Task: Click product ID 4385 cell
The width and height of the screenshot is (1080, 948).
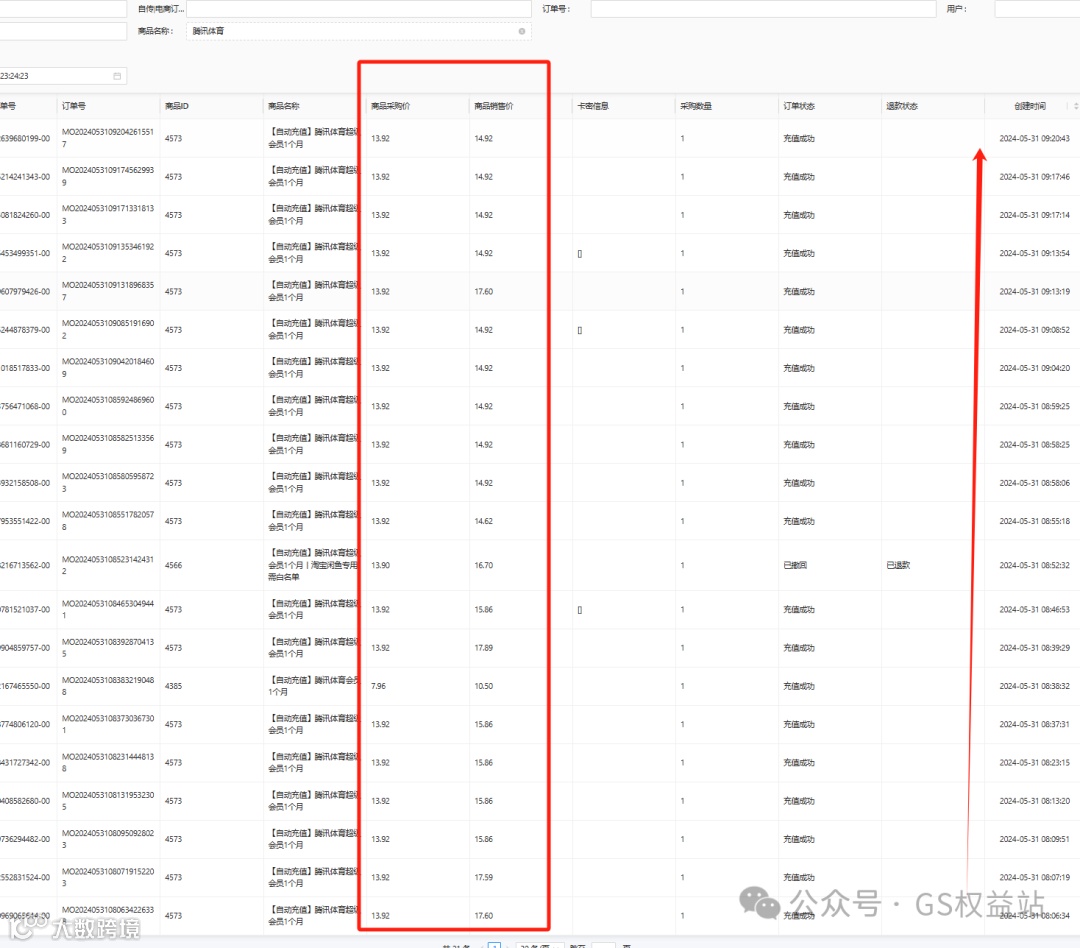Action: [174, 686]
